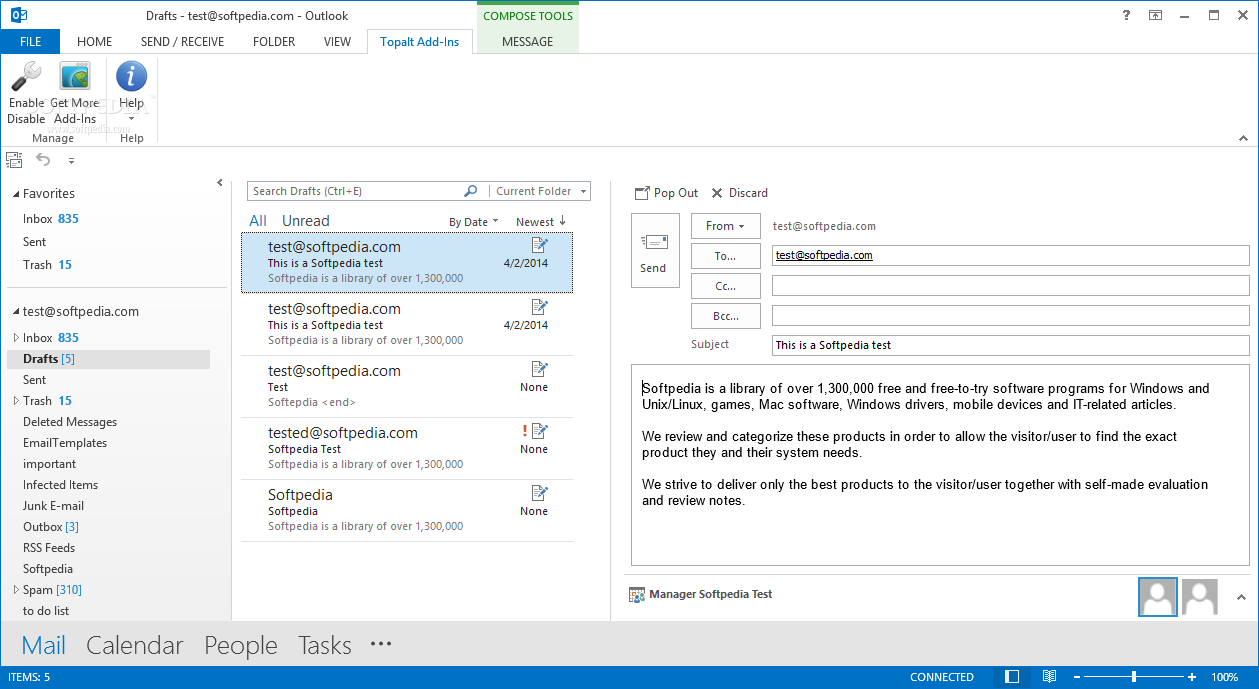Click zoom in plus button
This screenshot has width=1259, height=689.
point(1194,677)
